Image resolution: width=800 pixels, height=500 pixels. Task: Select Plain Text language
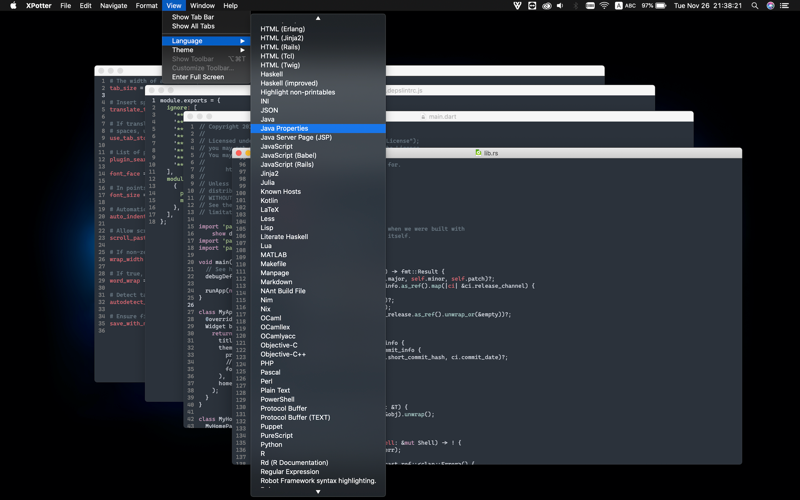(318, 390)
